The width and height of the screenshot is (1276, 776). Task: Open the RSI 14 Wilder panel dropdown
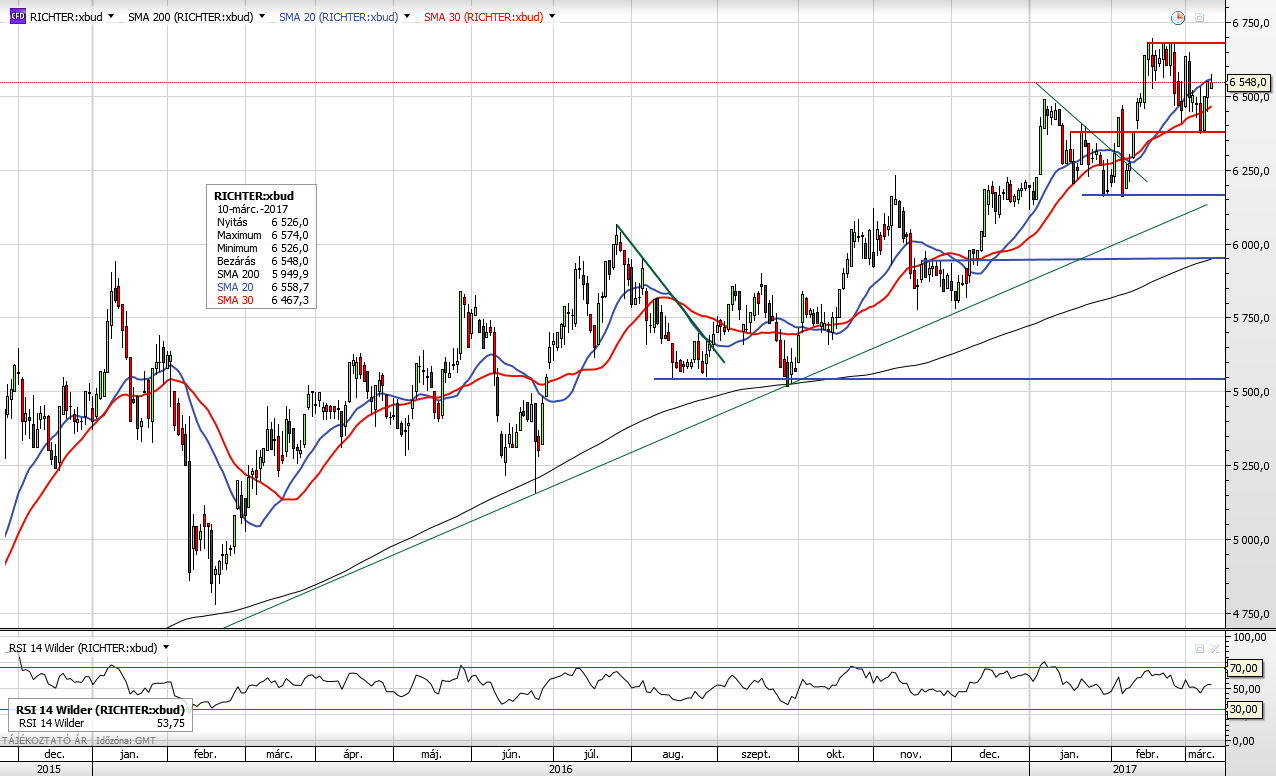point(166,647)
